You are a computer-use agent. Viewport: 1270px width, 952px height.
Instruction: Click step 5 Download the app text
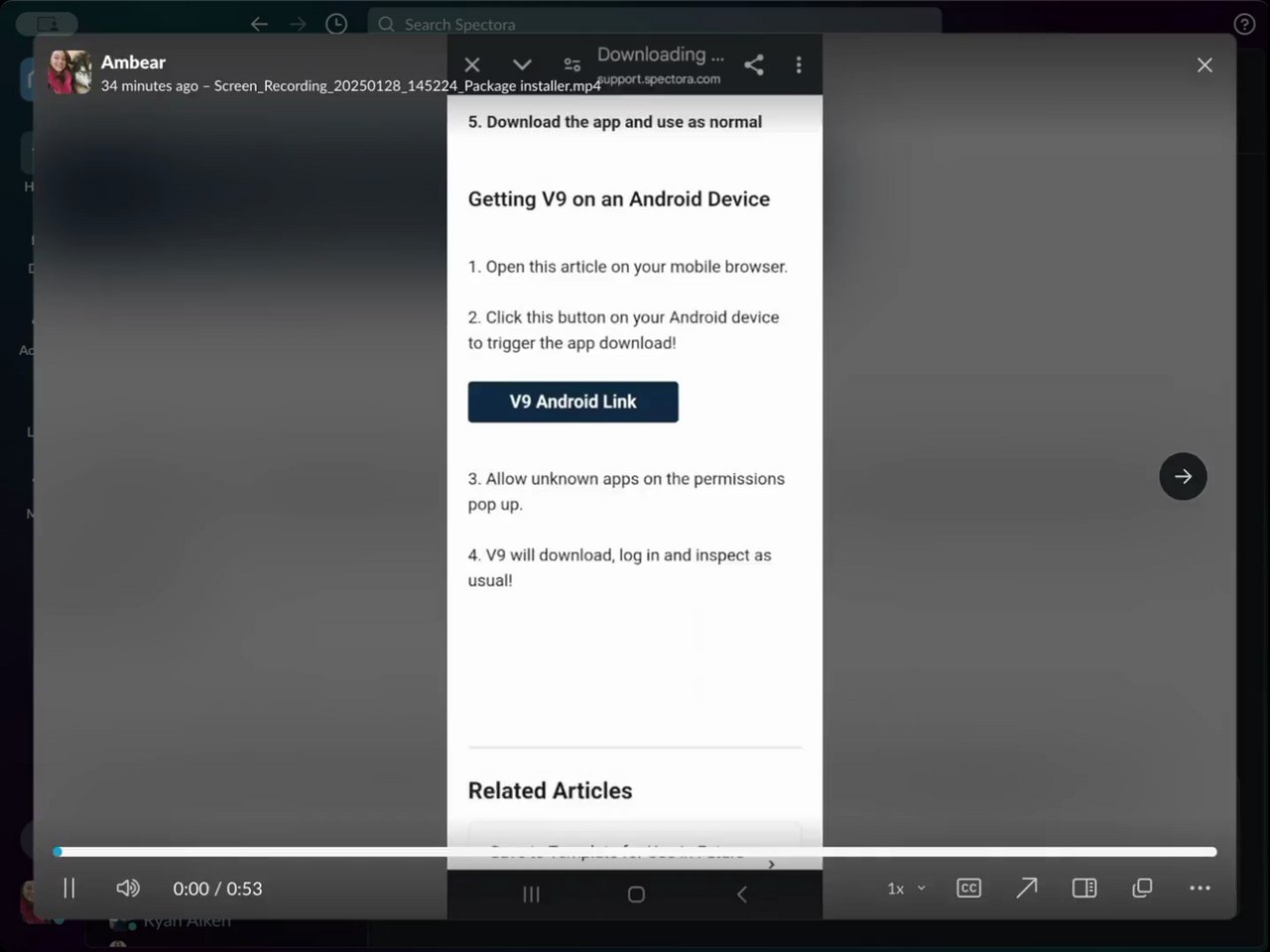click(x=615, y=122)
